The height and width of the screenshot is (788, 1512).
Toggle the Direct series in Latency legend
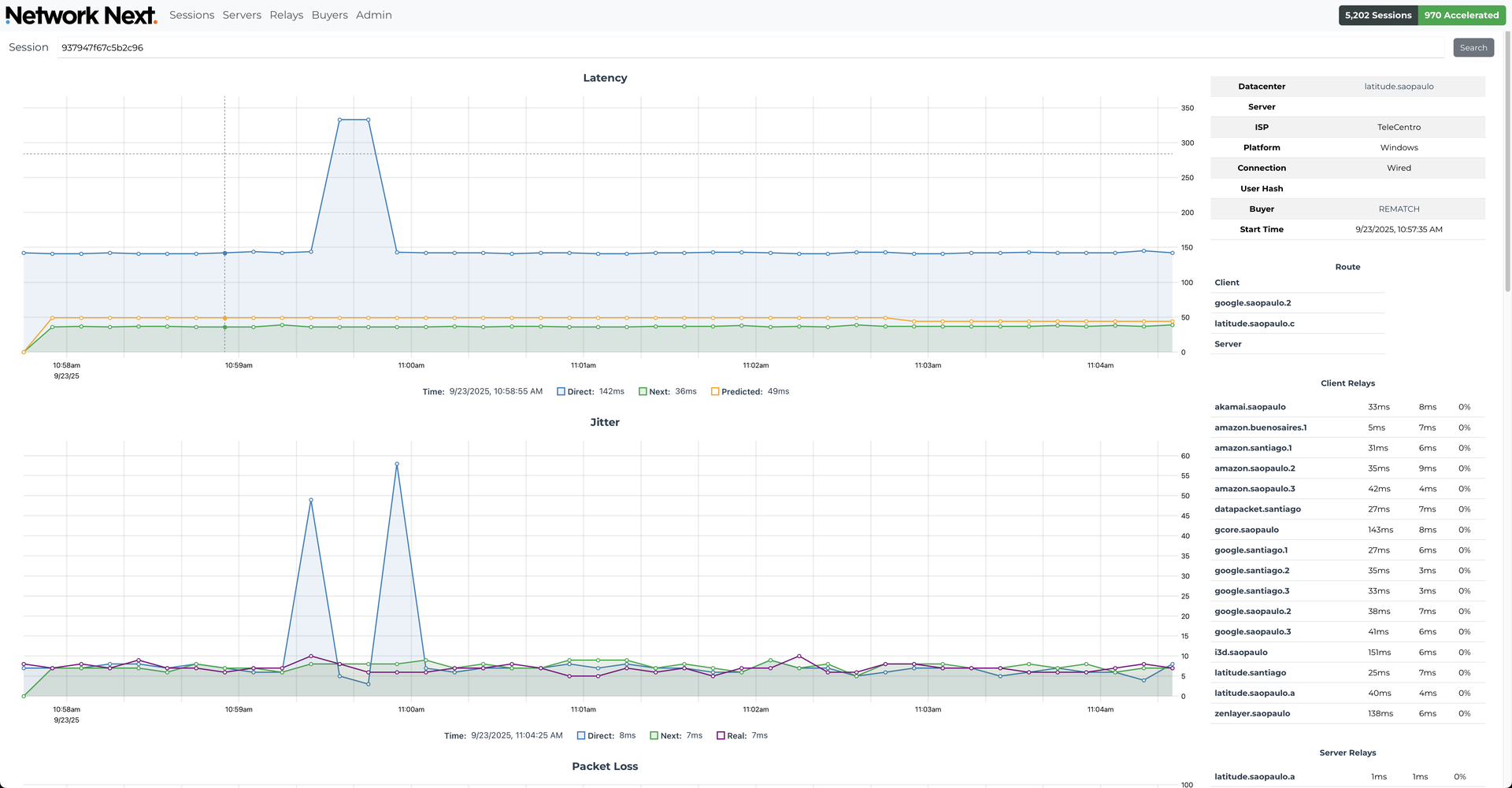[590, 391]
